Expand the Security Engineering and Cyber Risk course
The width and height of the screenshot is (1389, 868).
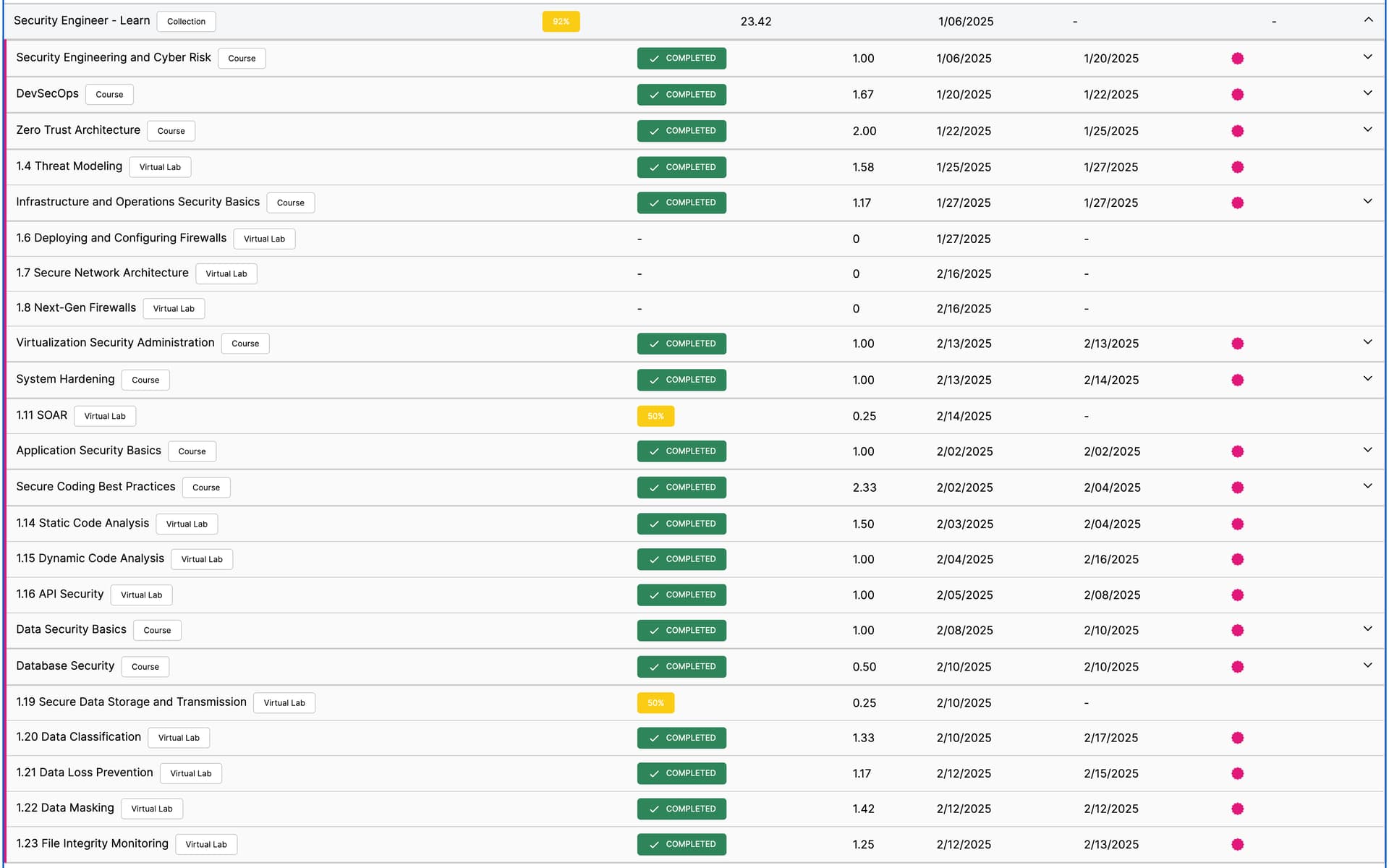(1367, 57)
